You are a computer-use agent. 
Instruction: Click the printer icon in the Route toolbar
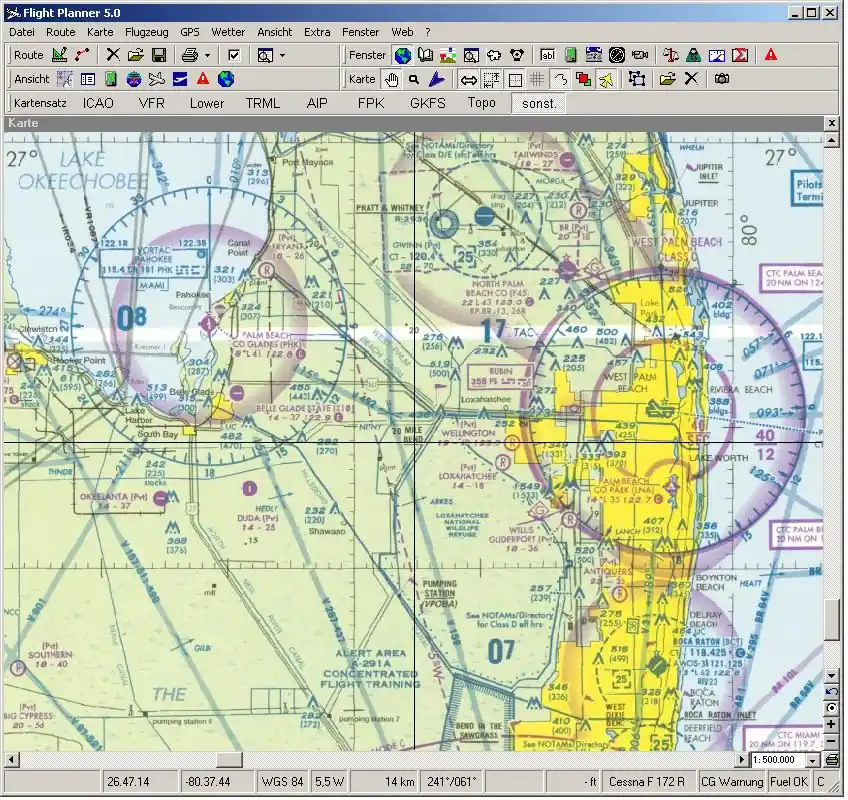[x=190, y=55]
